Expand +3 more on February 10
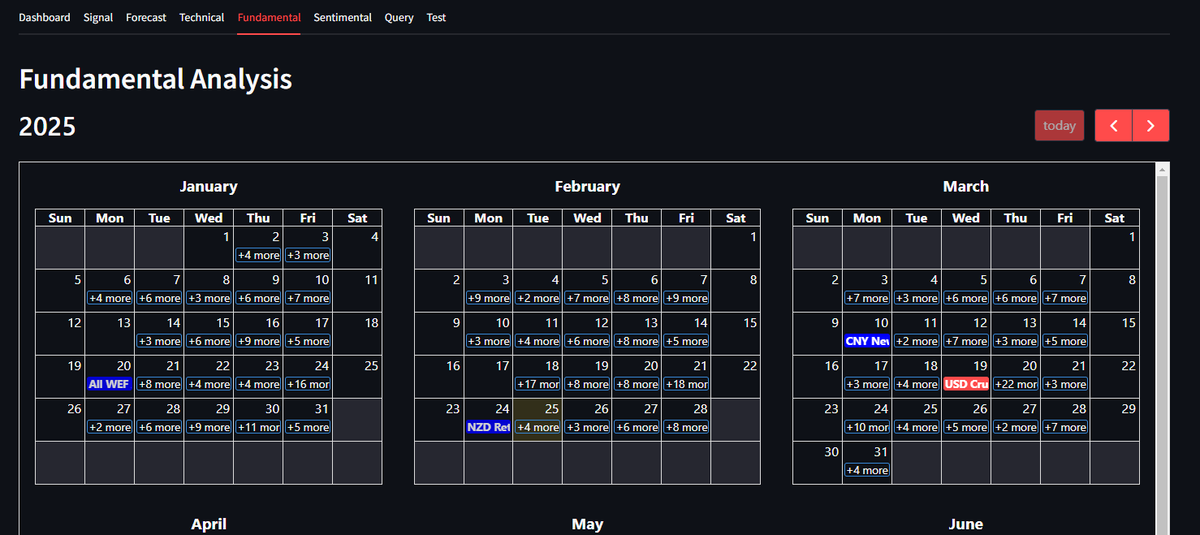This screenshot has width=1200, height=535. pyautogui.click(x=488, y=341)
